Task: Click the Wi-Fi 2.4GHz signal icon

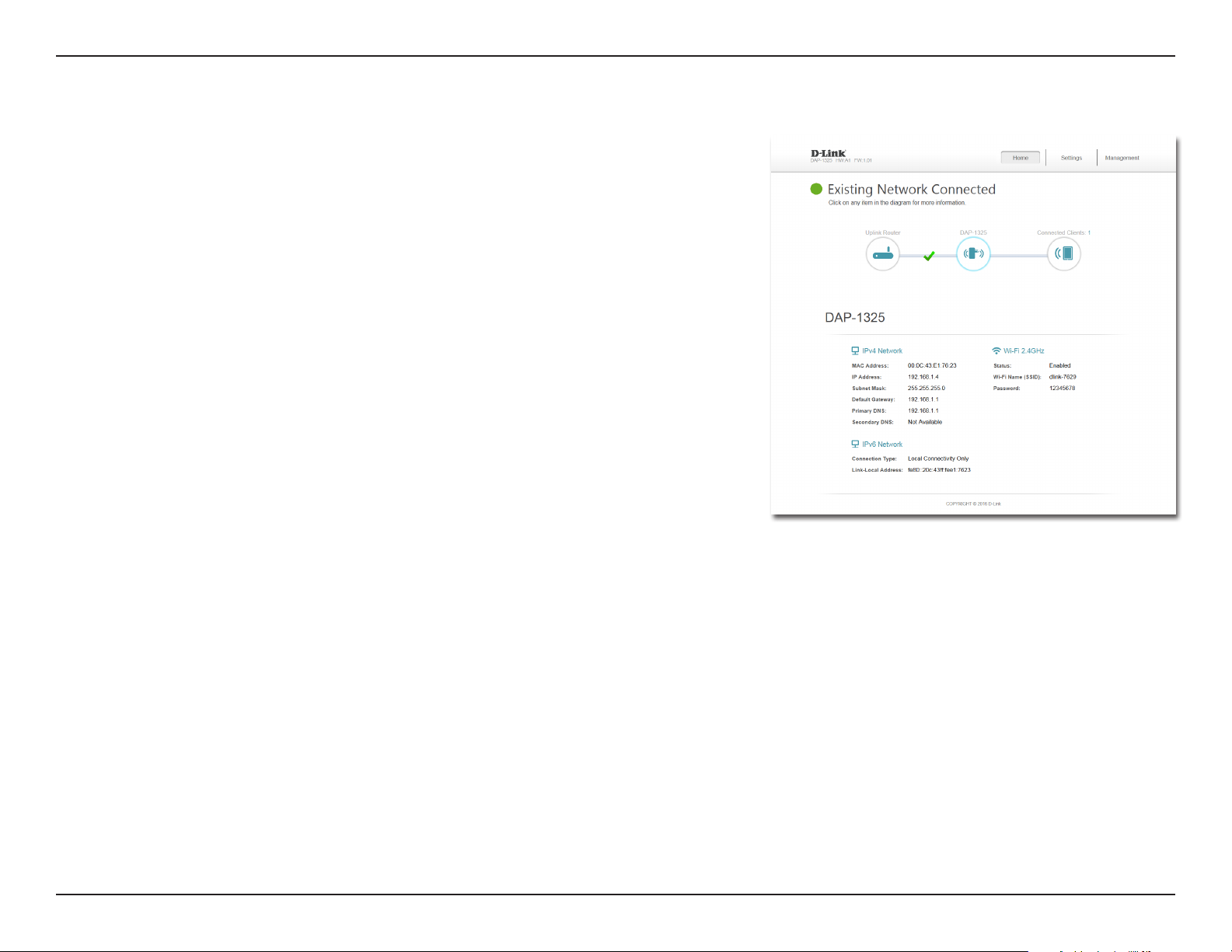Action: click(x=997, y=350)
